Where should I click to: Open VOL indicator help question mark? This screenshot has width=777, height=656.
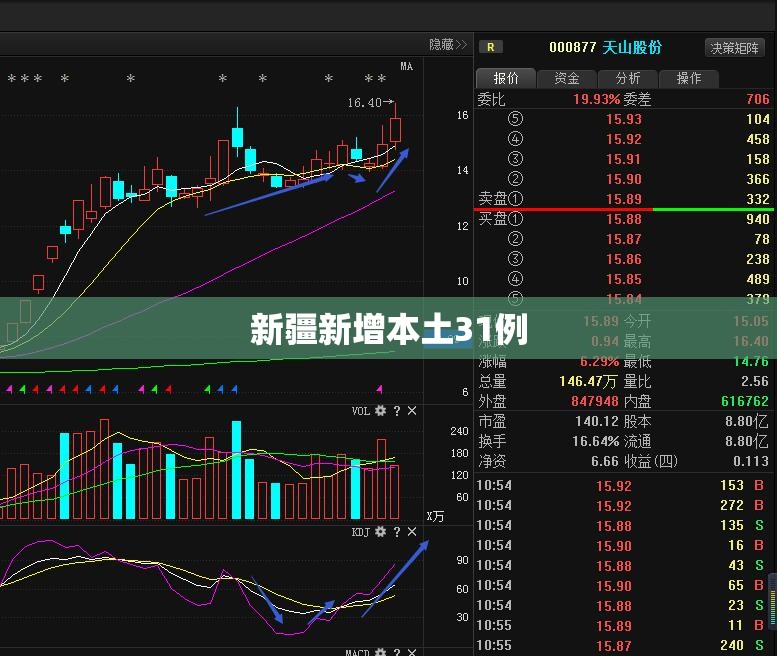tap(396, 411)
